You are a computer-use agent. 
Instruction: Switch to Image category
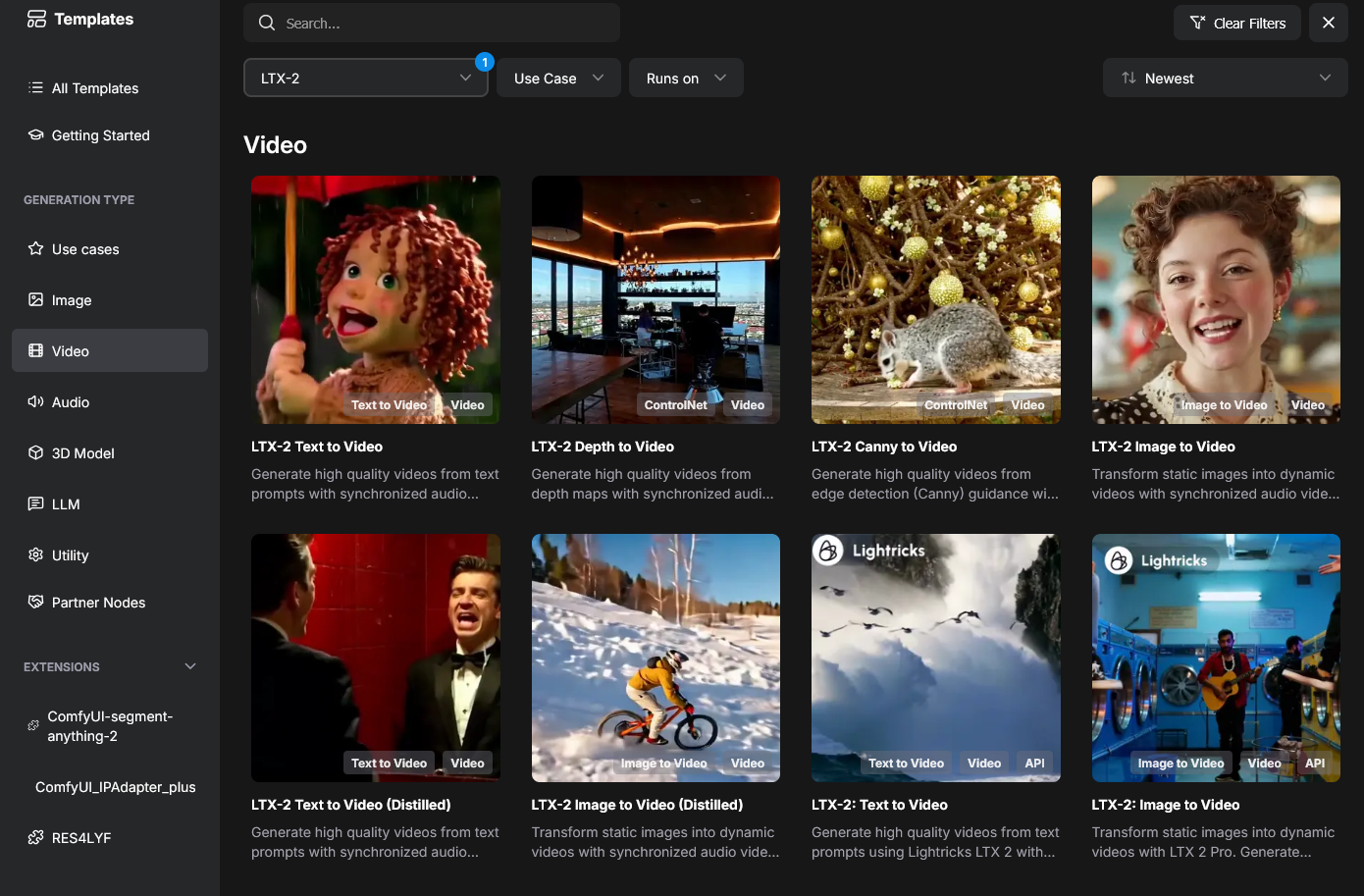click(110, 299)
